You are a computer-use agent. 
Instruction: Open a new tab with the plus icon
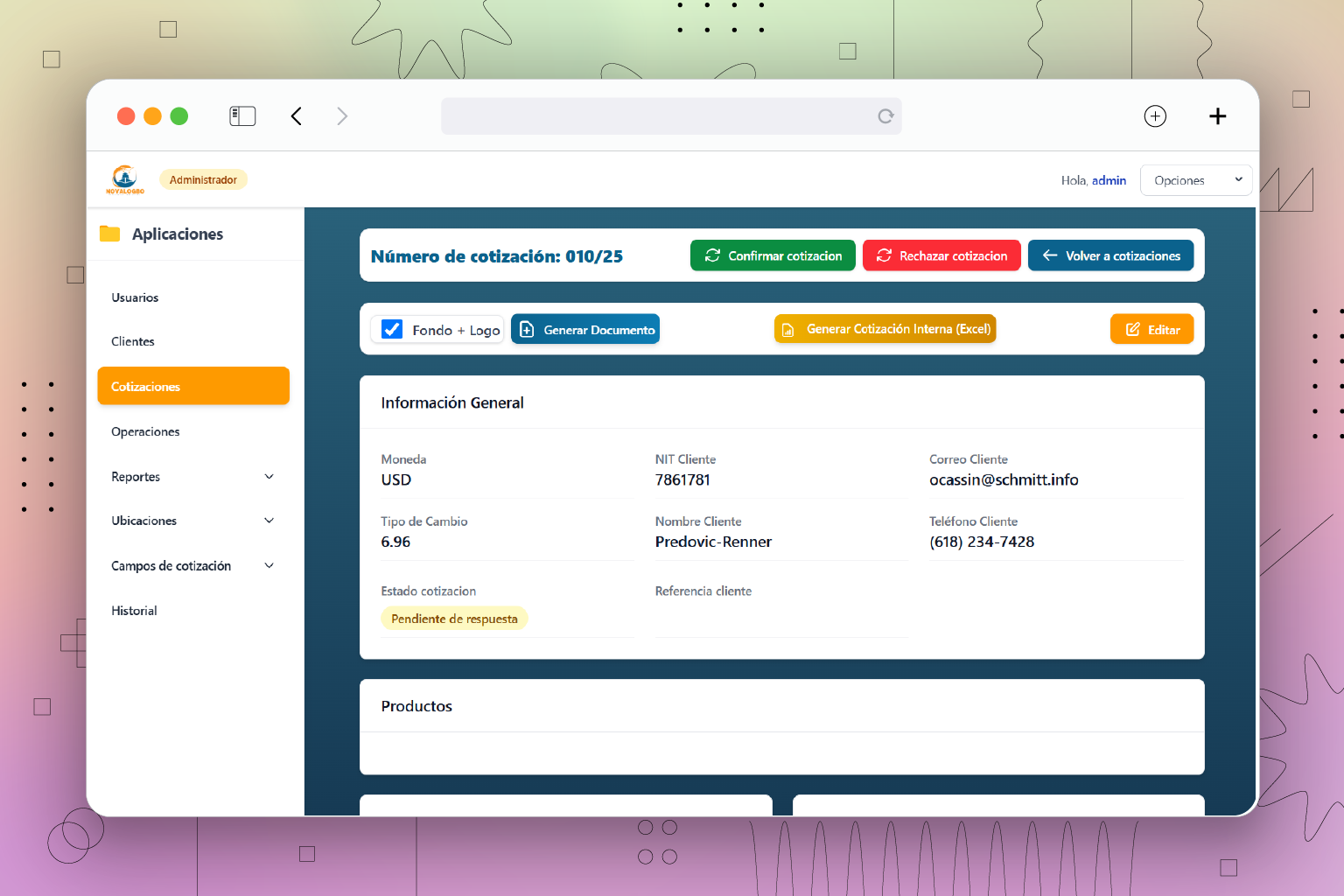pos(1217,116)
